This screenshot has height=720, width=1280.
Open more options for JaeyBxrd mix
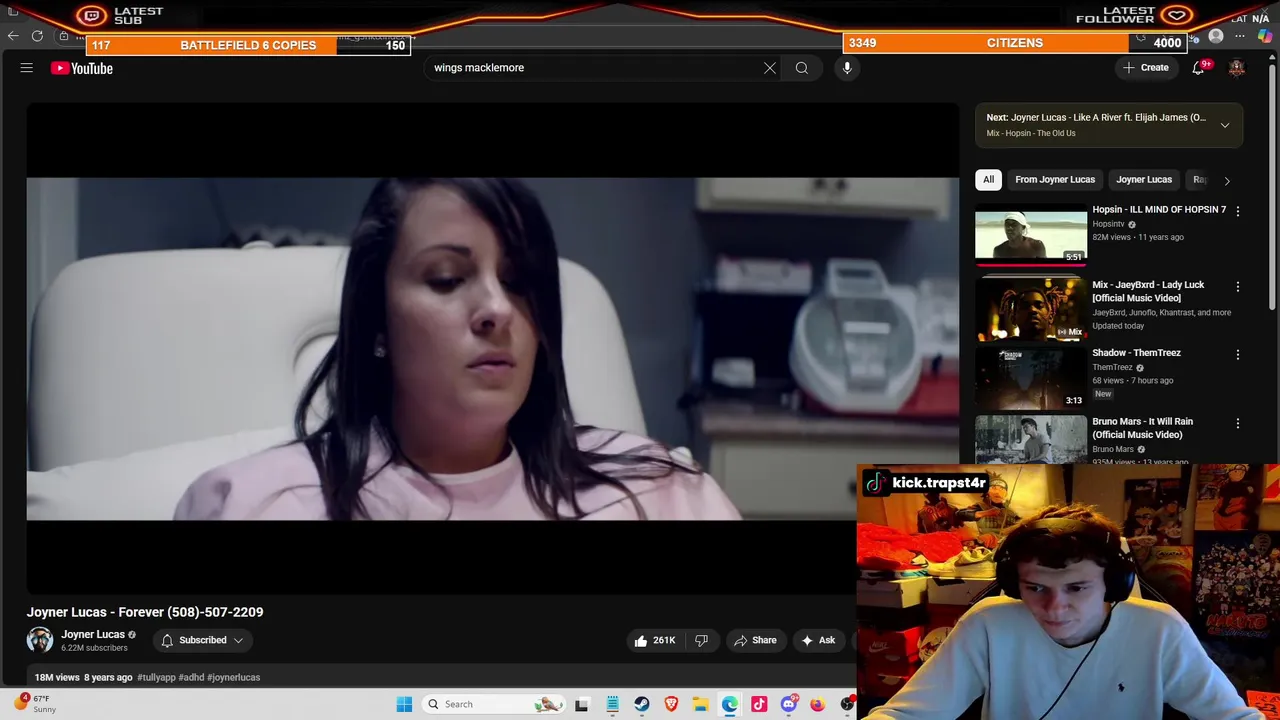[1238, 287]
